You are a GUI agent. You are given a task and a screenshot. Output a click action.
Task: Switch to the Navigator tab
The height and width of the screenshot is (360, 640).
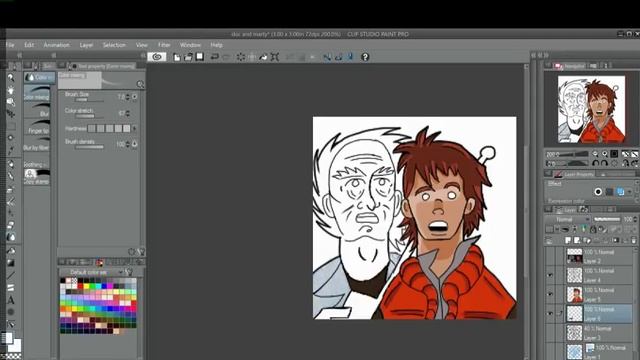[570, 66]
